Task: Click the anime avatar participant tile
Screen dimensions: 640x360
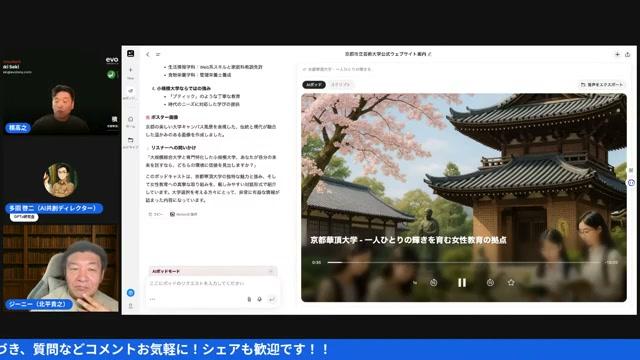Action: point(60,180)
